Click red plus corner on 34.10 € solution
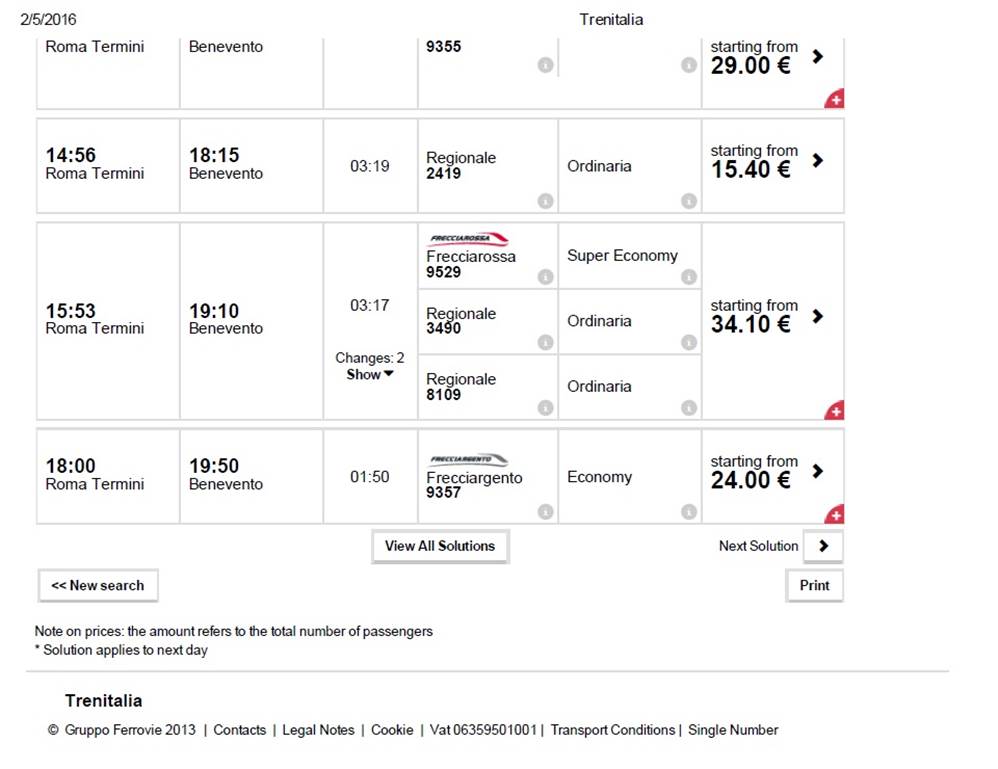The image size is (998, 769). tap(836, 411)
